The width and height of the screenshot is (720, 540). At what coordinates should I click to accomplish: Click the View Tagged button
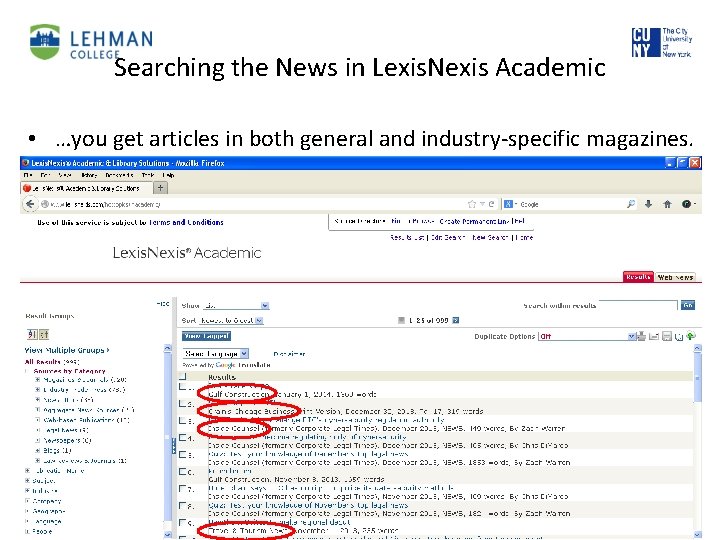pyautogui.click(x=206, y=336)
